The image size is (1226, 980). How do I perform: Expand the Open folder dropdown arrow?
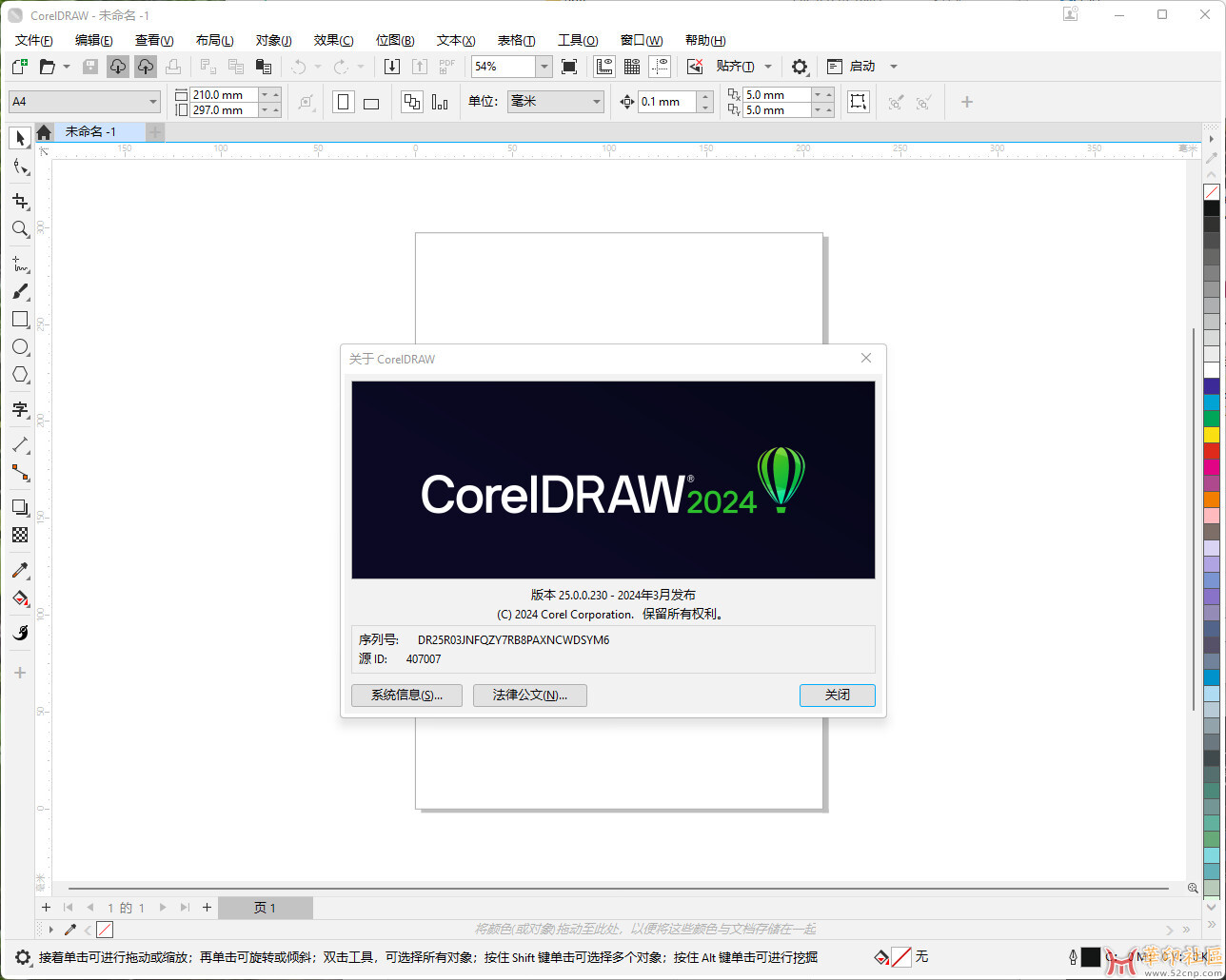(66, 67)
